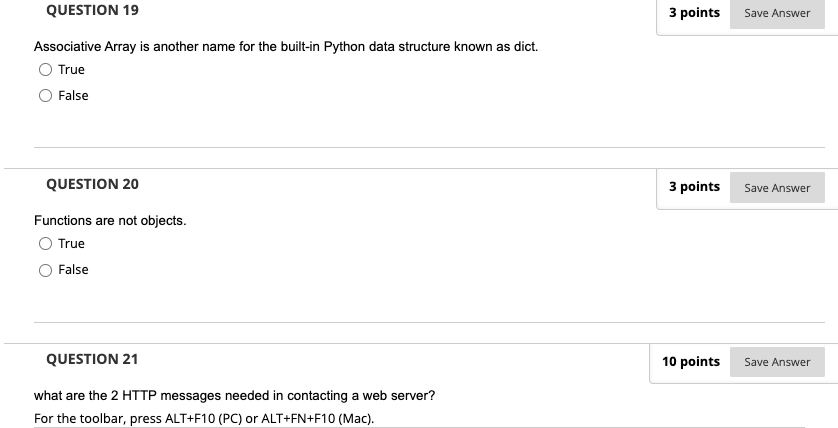Select True for the Associative Array question
The height and width of the screenshot is (428, 838).
click(45, 69)
